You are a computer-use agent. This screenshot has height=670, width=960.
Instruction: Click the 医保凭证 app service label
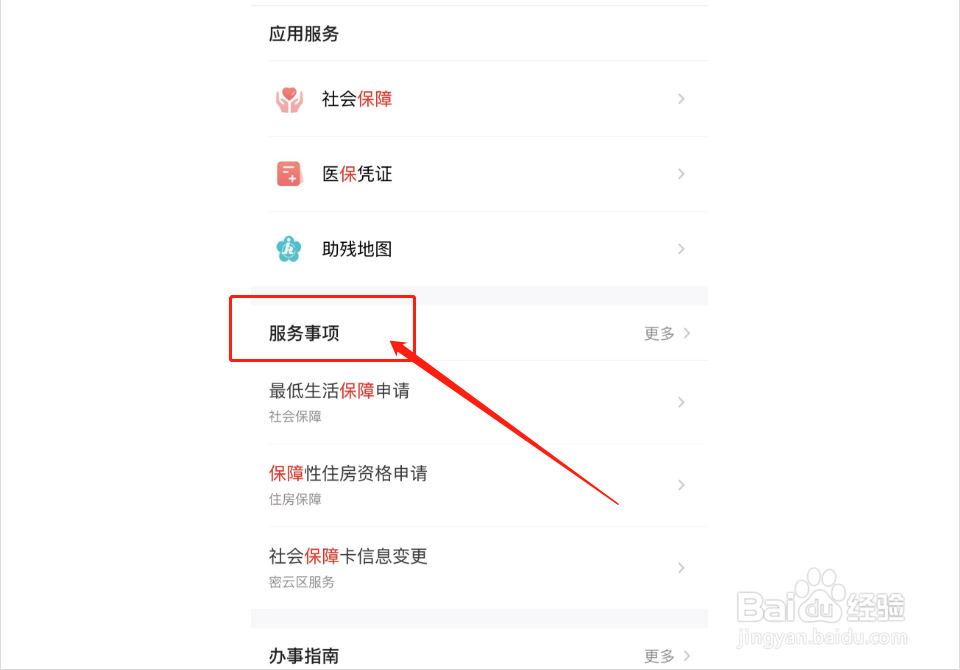357,174
